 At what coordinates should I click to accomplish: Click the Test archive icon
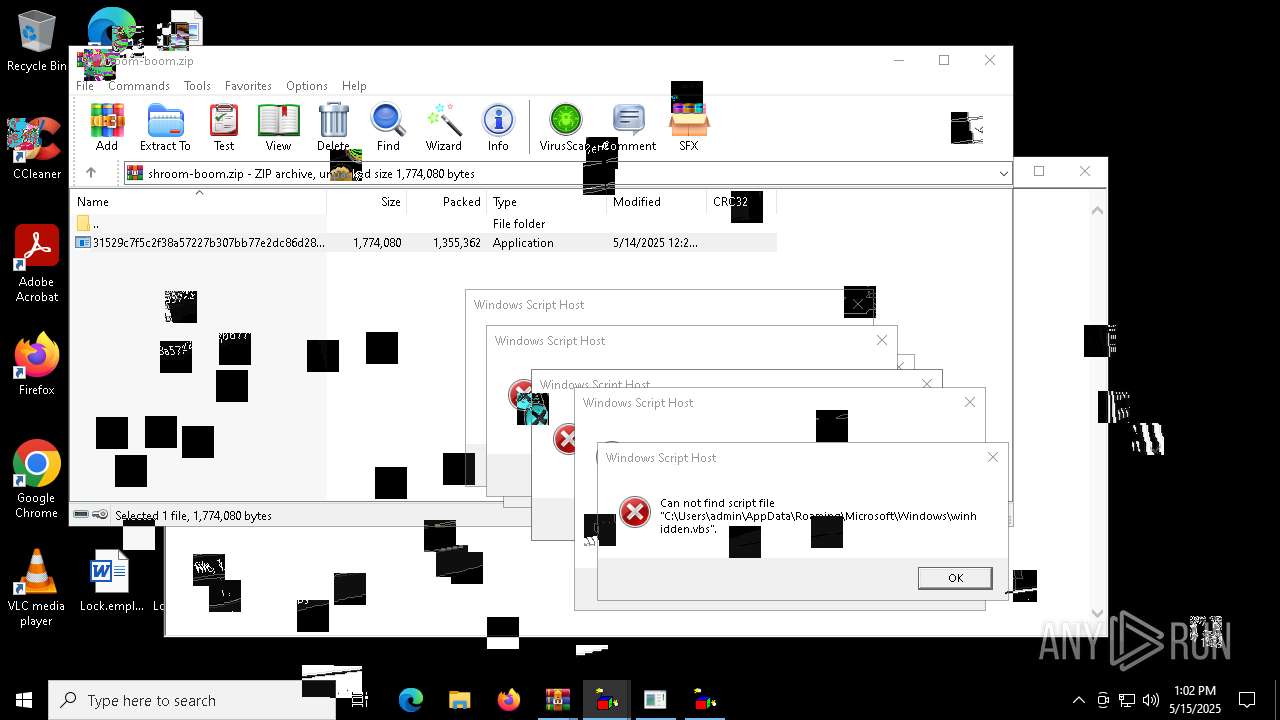click(x=224, y=127)
